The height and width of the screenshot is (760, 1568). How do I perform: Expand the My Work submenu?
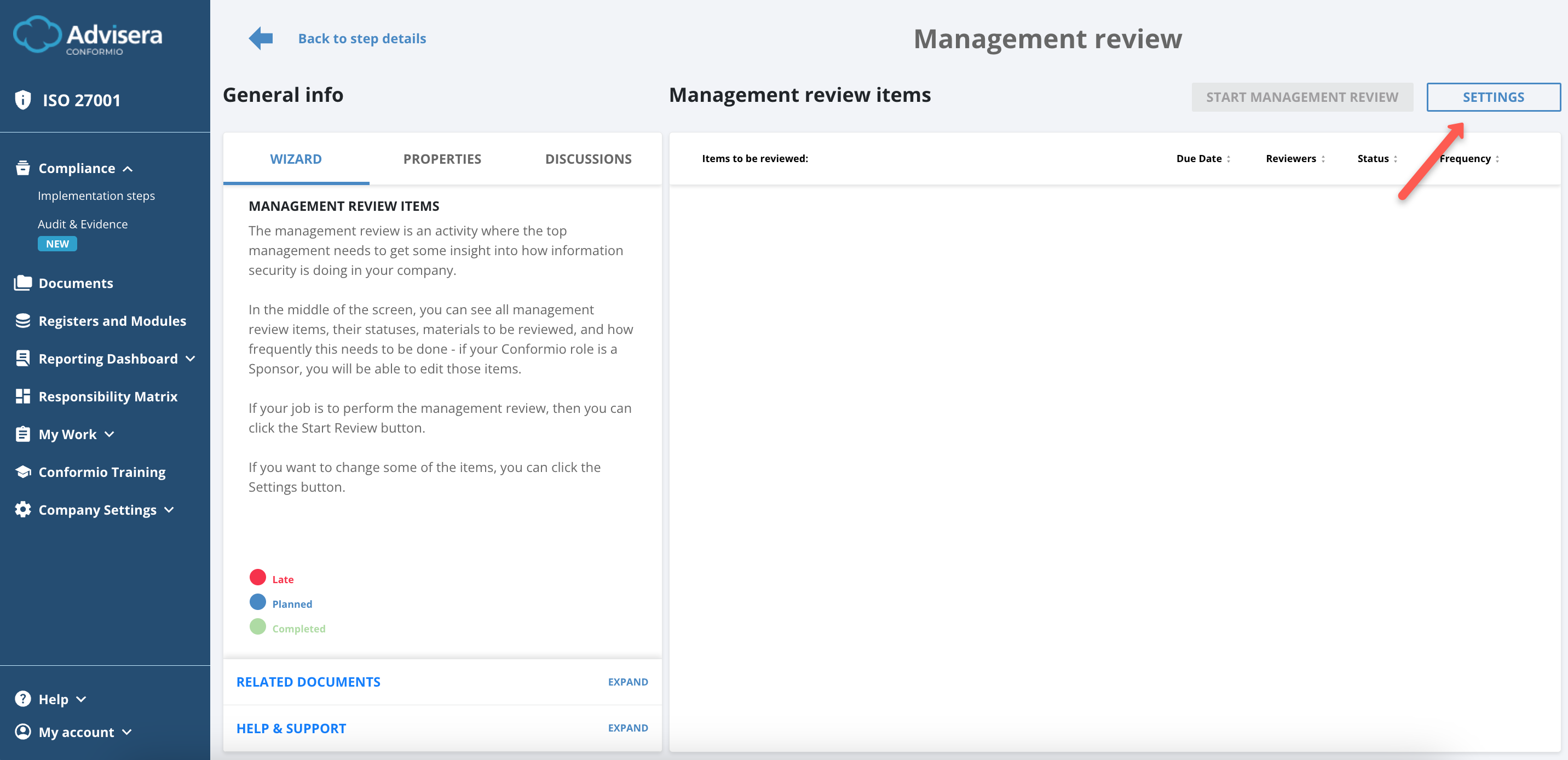tap(109, 434)
